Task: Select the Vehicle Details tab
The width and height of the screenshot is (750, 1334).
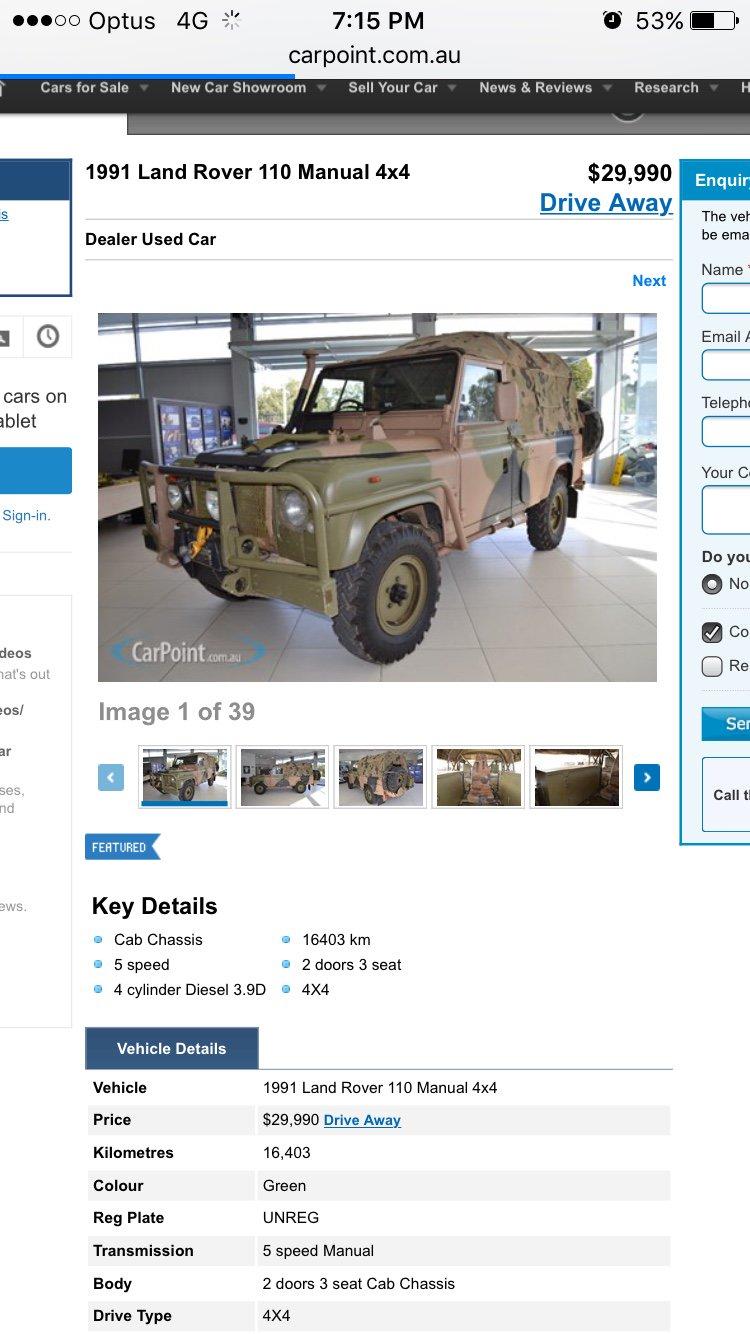Action: pos(172,1048)
